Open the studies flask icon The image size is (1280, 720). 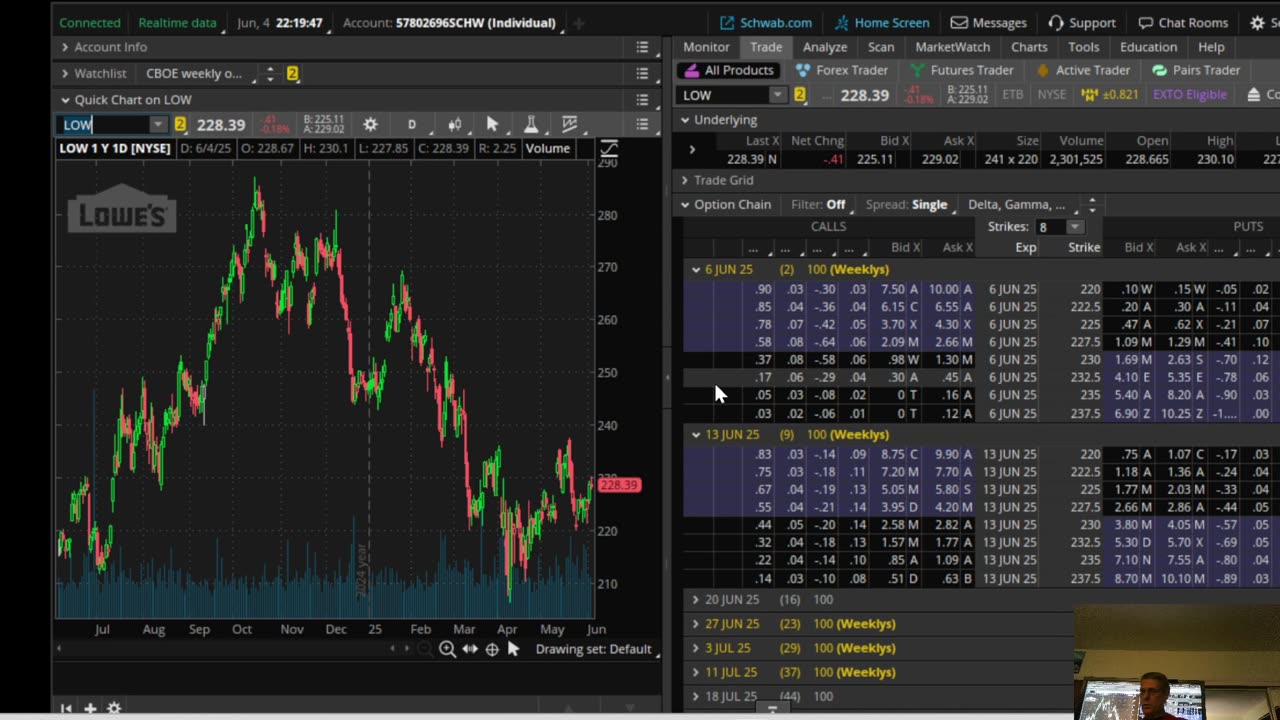pos(531,124)
